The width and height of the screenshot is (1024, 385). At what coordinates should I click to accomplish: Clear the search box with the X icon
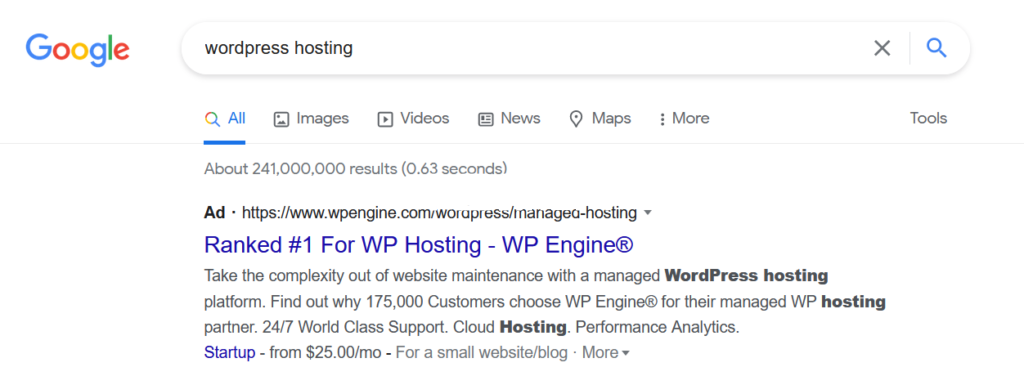point(882,48)
